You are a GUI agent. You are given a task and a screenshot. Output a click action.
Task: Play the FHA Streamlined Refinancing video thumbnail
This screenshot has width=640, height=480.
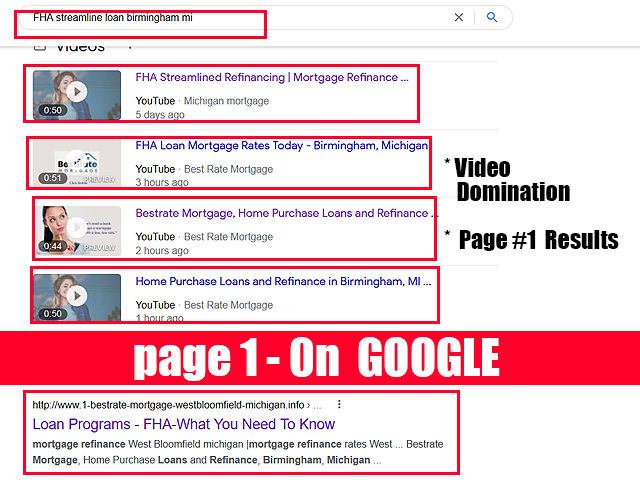coord(77,95)
